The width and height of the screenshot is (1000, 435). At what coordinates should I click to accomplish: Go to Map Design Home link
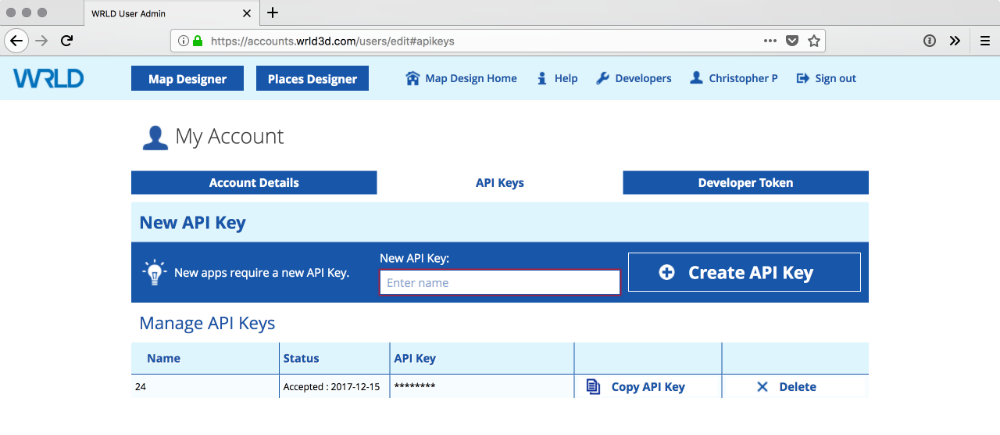(x=471, y=78)
